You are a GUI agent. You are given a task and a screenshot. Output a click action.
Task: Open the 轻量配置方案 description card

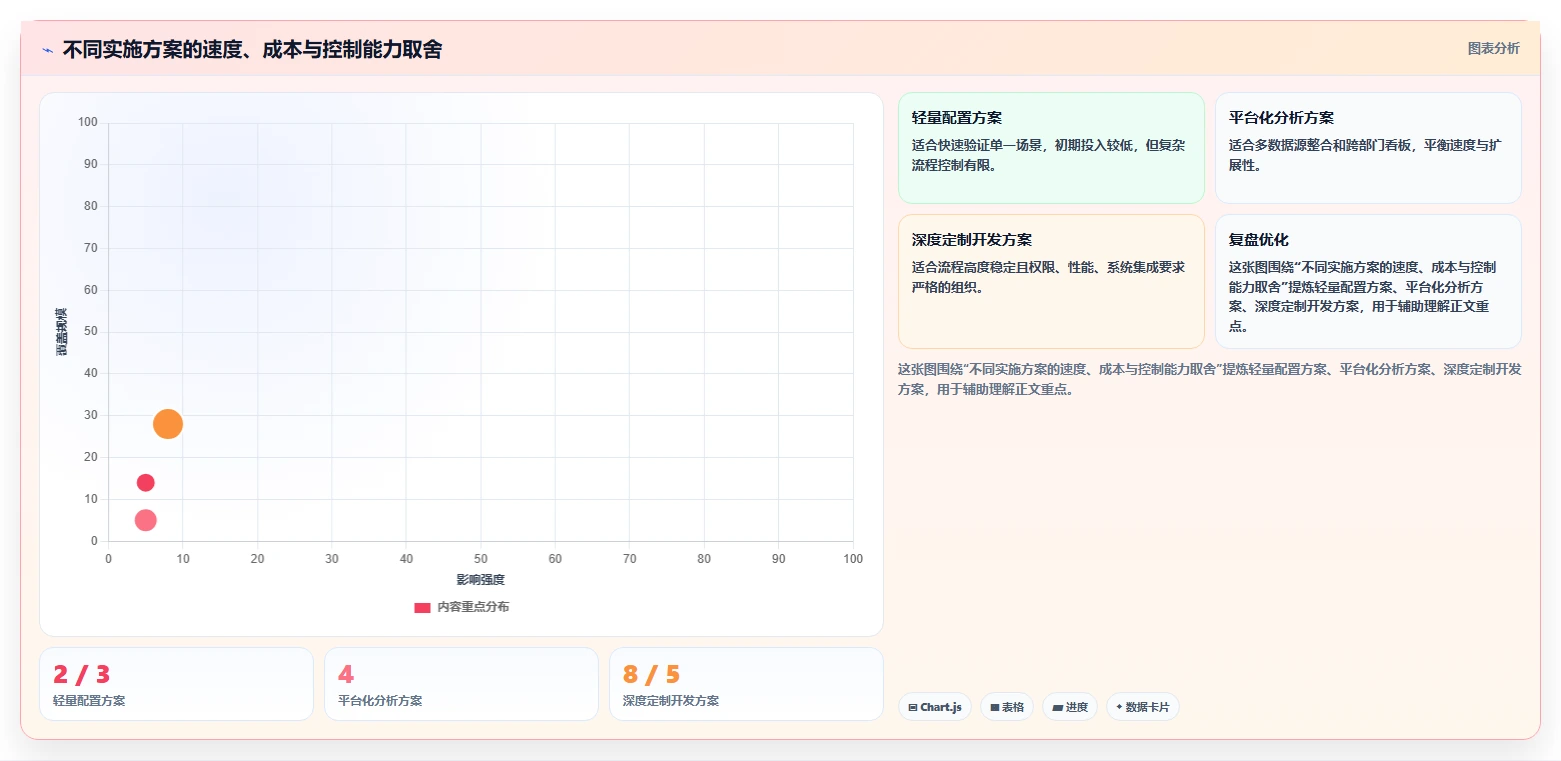point(1051,148)
